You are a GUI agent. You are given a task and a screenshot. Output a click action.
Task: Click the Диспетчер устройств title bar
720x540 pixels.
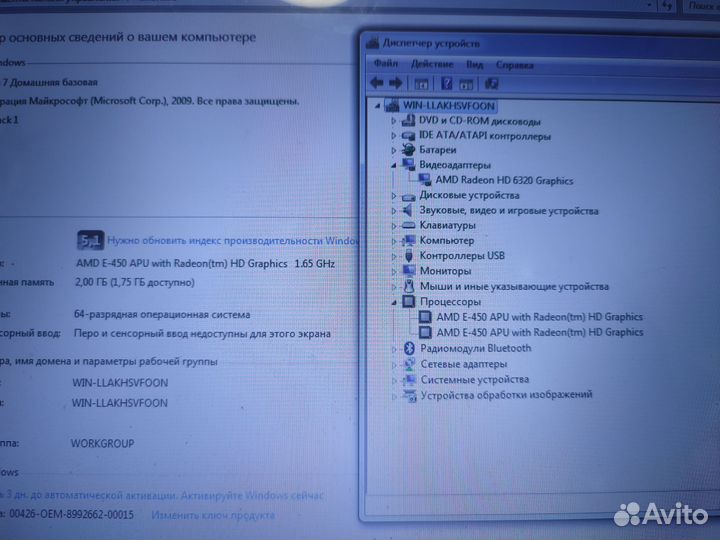coord(542,44)
